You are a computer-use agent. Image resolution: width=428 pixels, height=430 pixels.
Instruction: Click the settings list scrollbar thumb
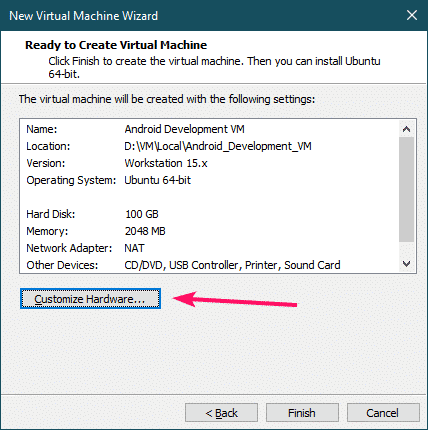[x=406, y=189]
